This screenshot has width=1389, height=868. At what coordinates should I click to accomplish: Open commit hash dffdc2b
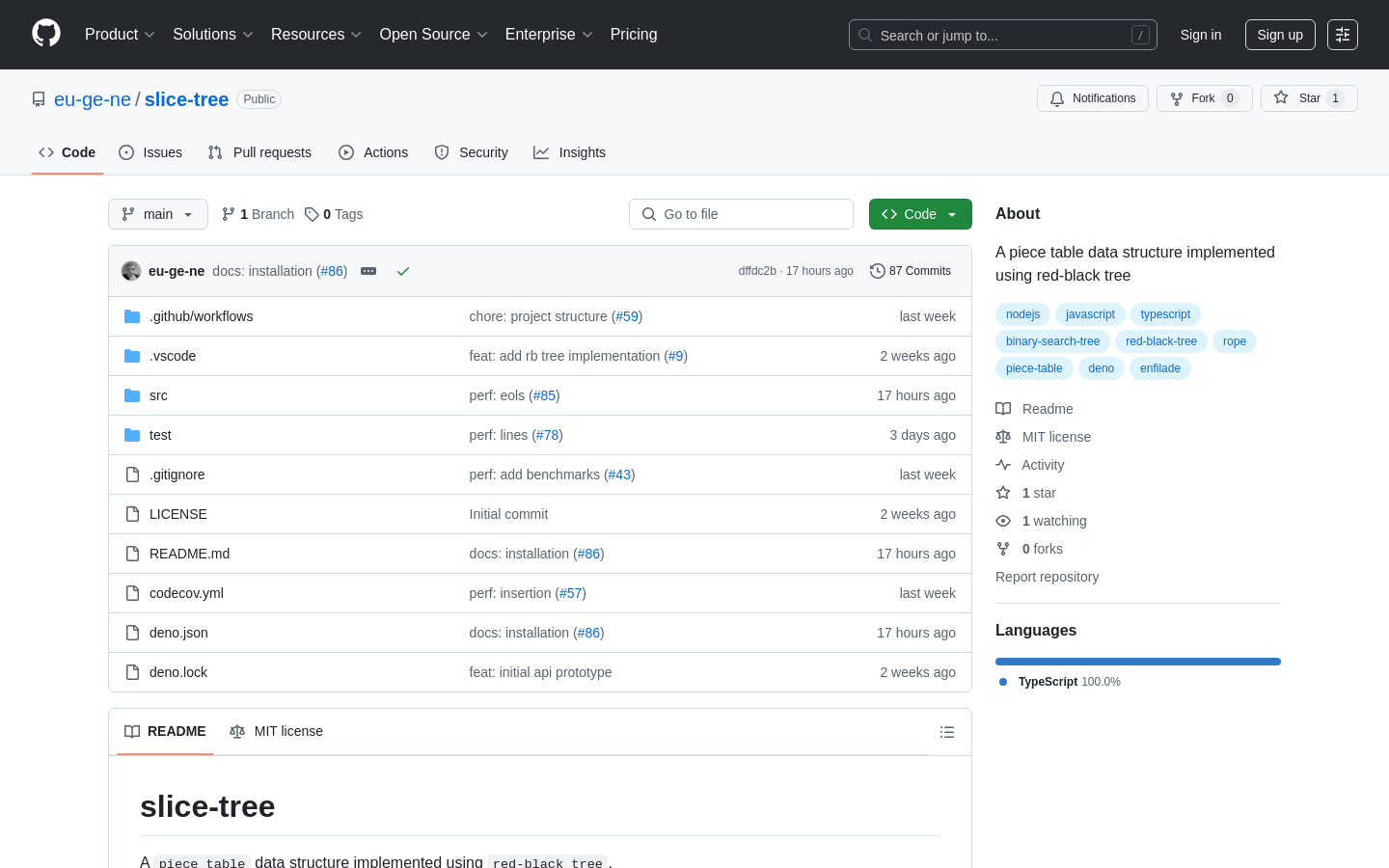(757, 271)
